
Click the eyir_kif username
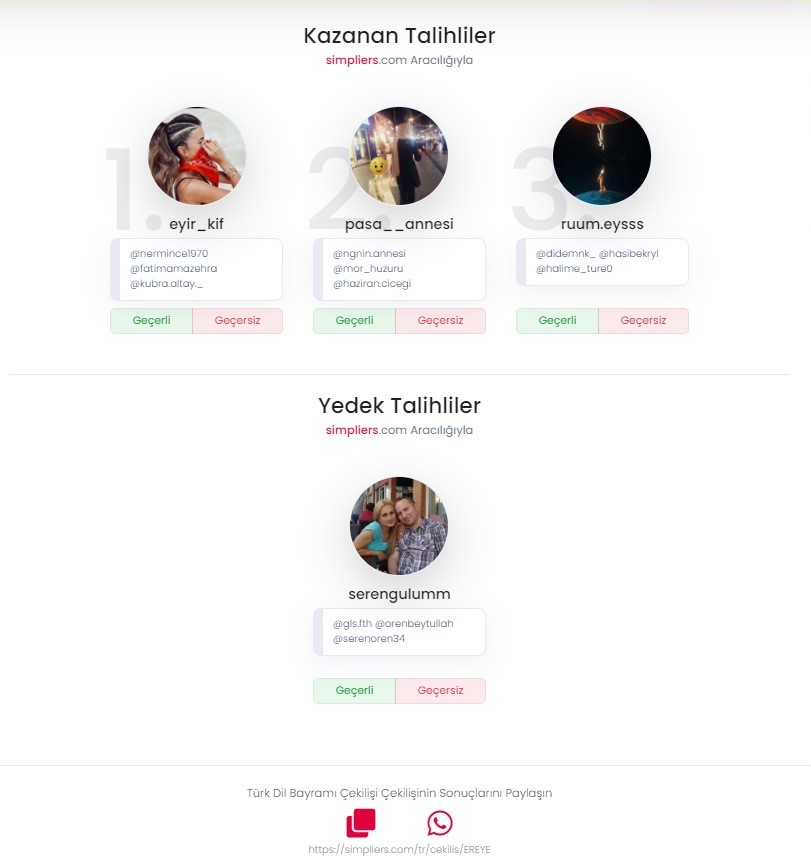tap(196, 224)
